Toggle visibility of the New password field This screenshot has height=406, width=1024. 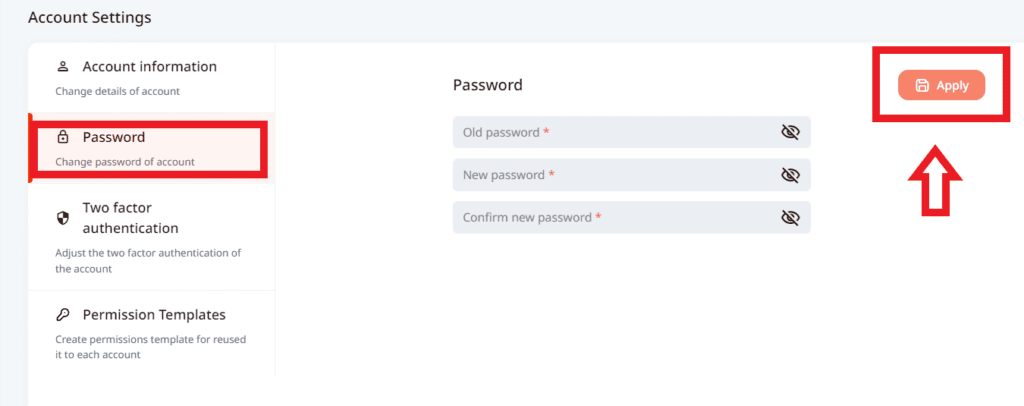point(790,175)
